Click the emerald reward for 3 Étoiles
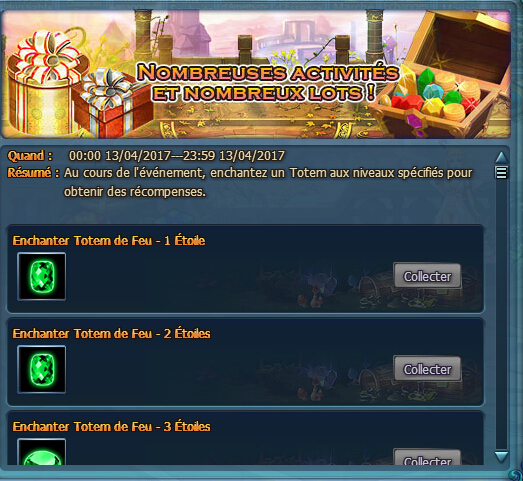523x481 pixels. click(42, 452)
